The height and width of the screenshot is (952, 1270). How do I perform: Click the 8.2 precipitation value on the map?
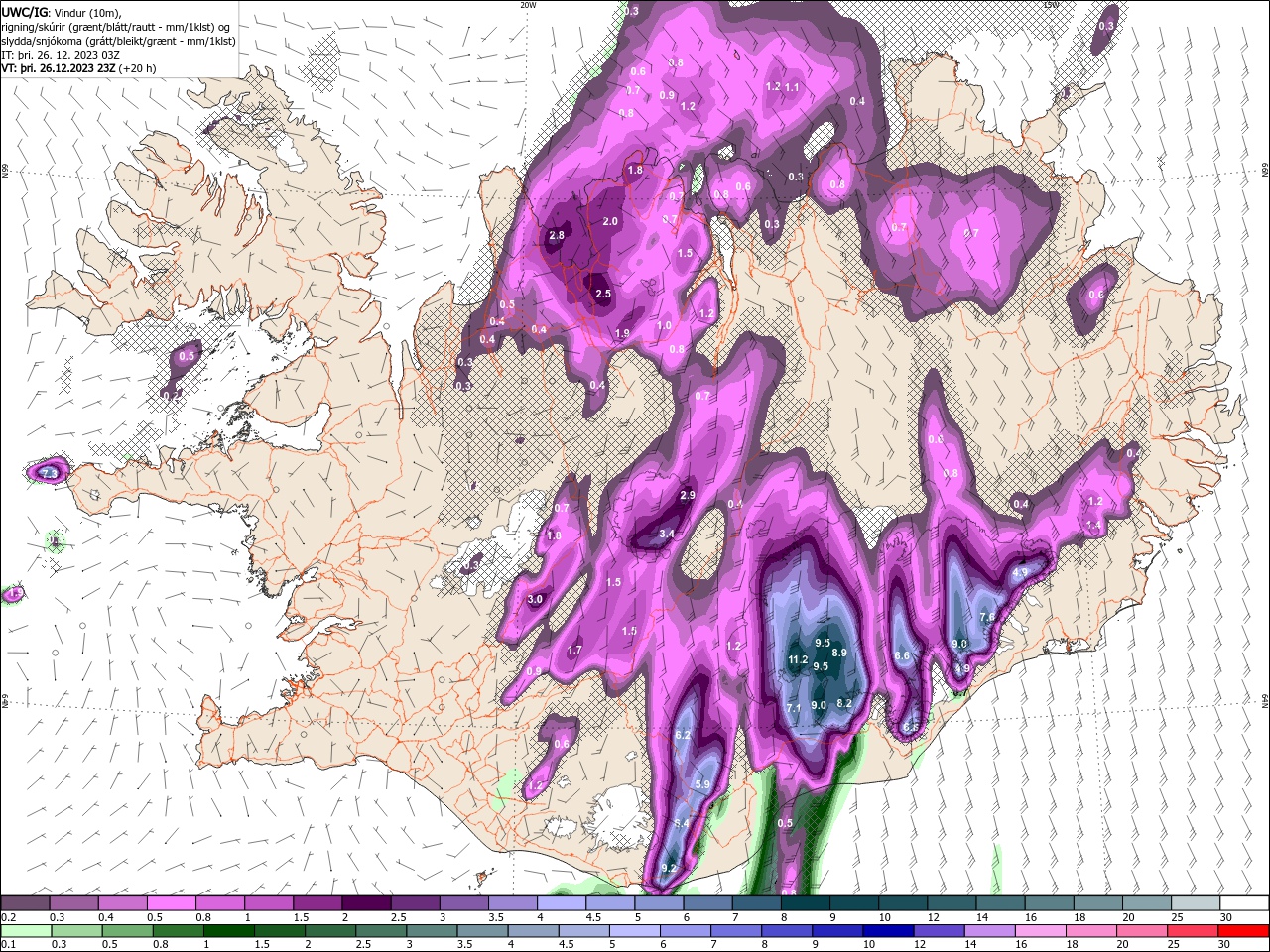845,703
